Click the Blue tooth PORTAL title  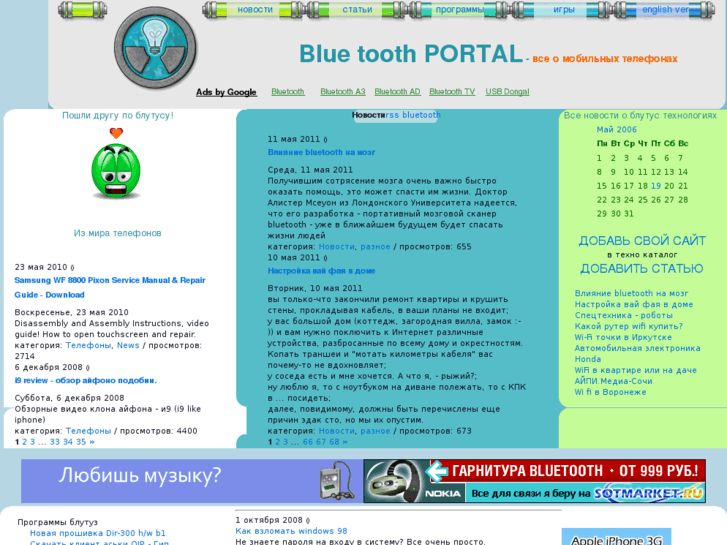tap(411, 54)
